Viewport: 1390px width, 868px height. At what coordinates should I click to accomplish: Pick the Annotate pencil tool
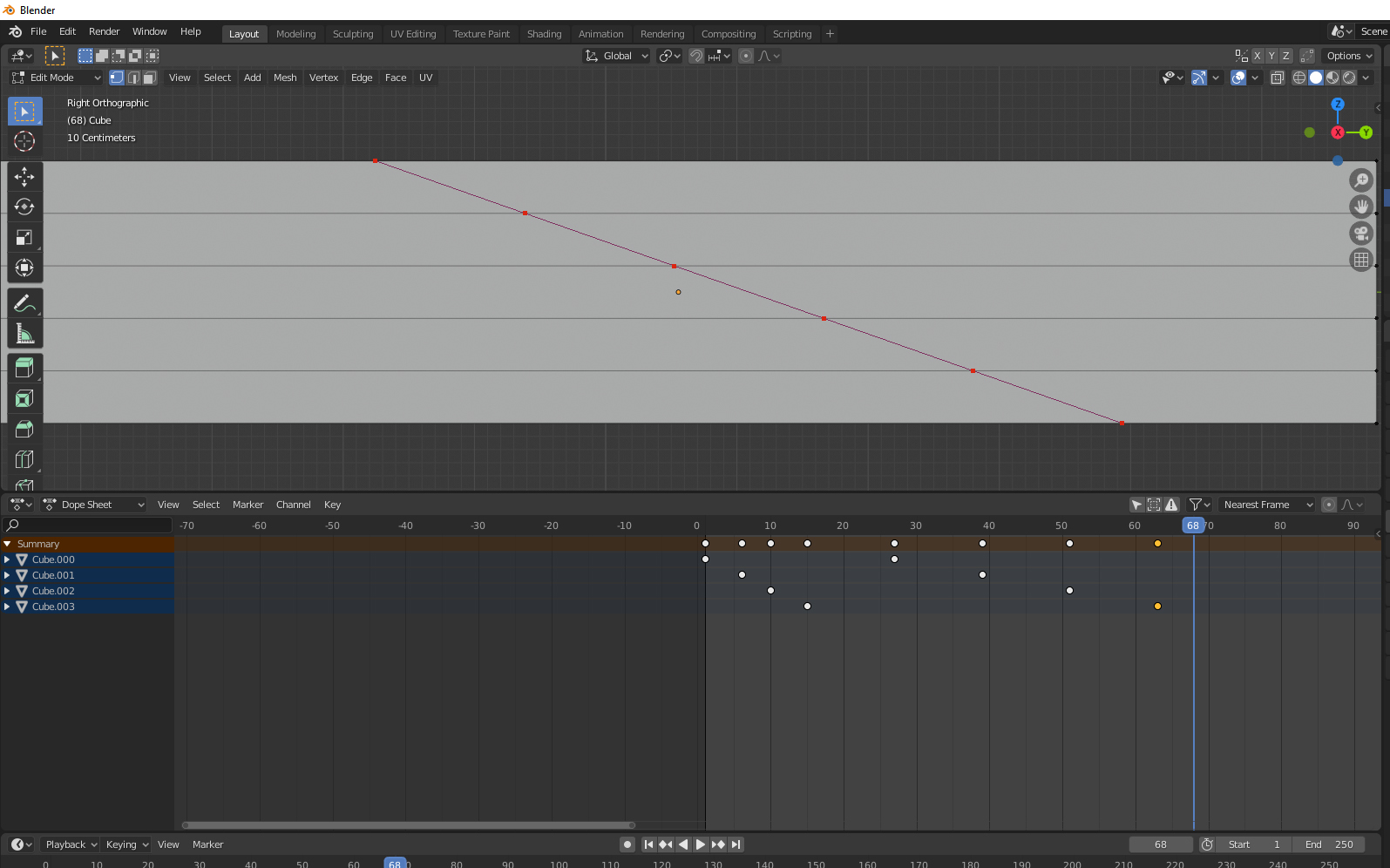[24, 303]
